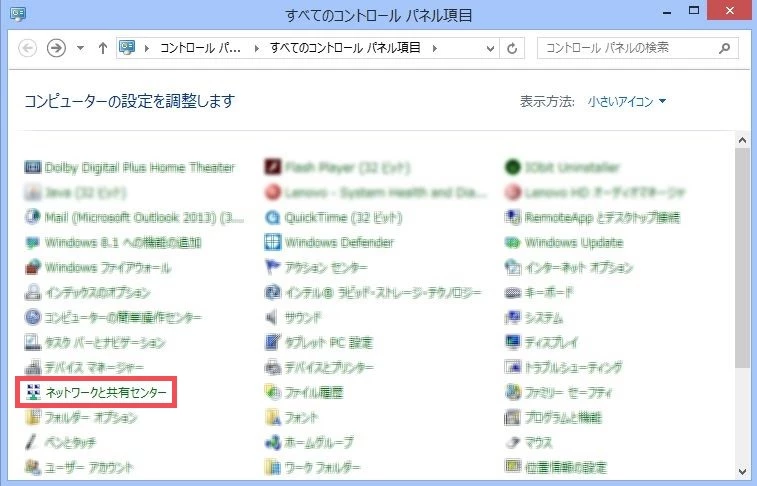The image size is (757, 486).
Task: Click the scrollbar down arrow
Action: [x=743, y=472]
